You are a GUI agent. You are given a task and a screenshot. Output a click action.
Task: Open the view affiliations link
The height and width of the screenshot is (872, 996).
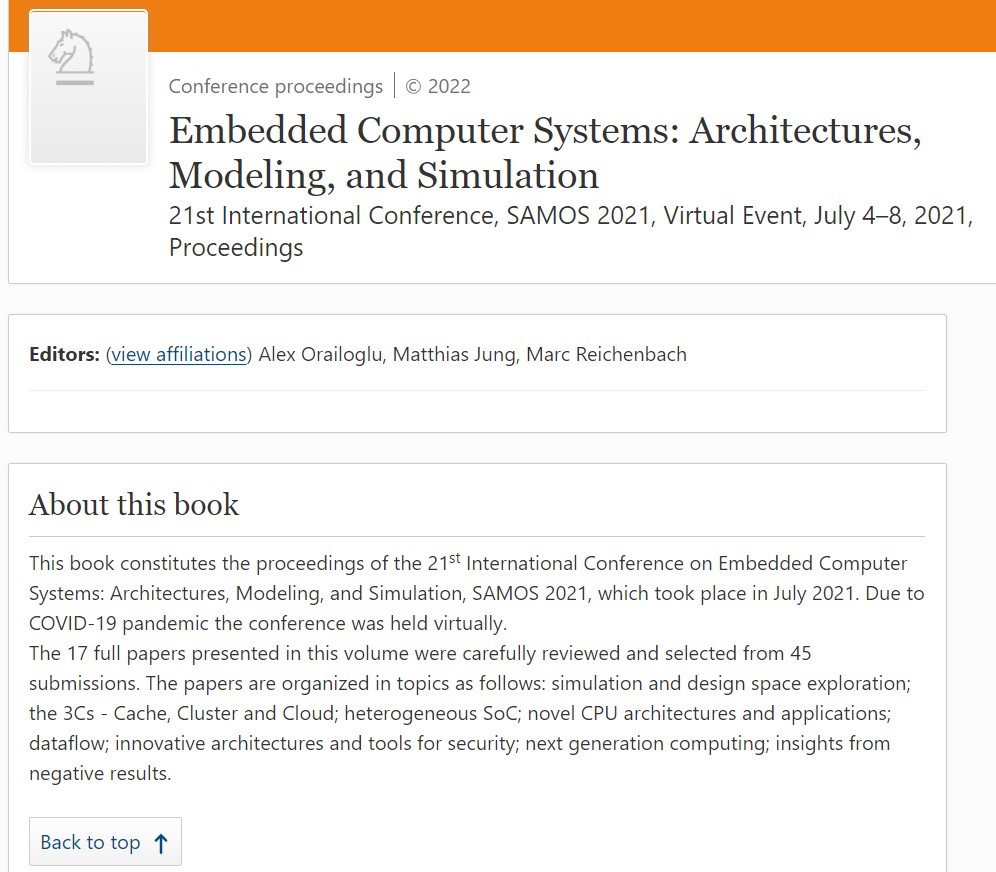tap(179, 354)
